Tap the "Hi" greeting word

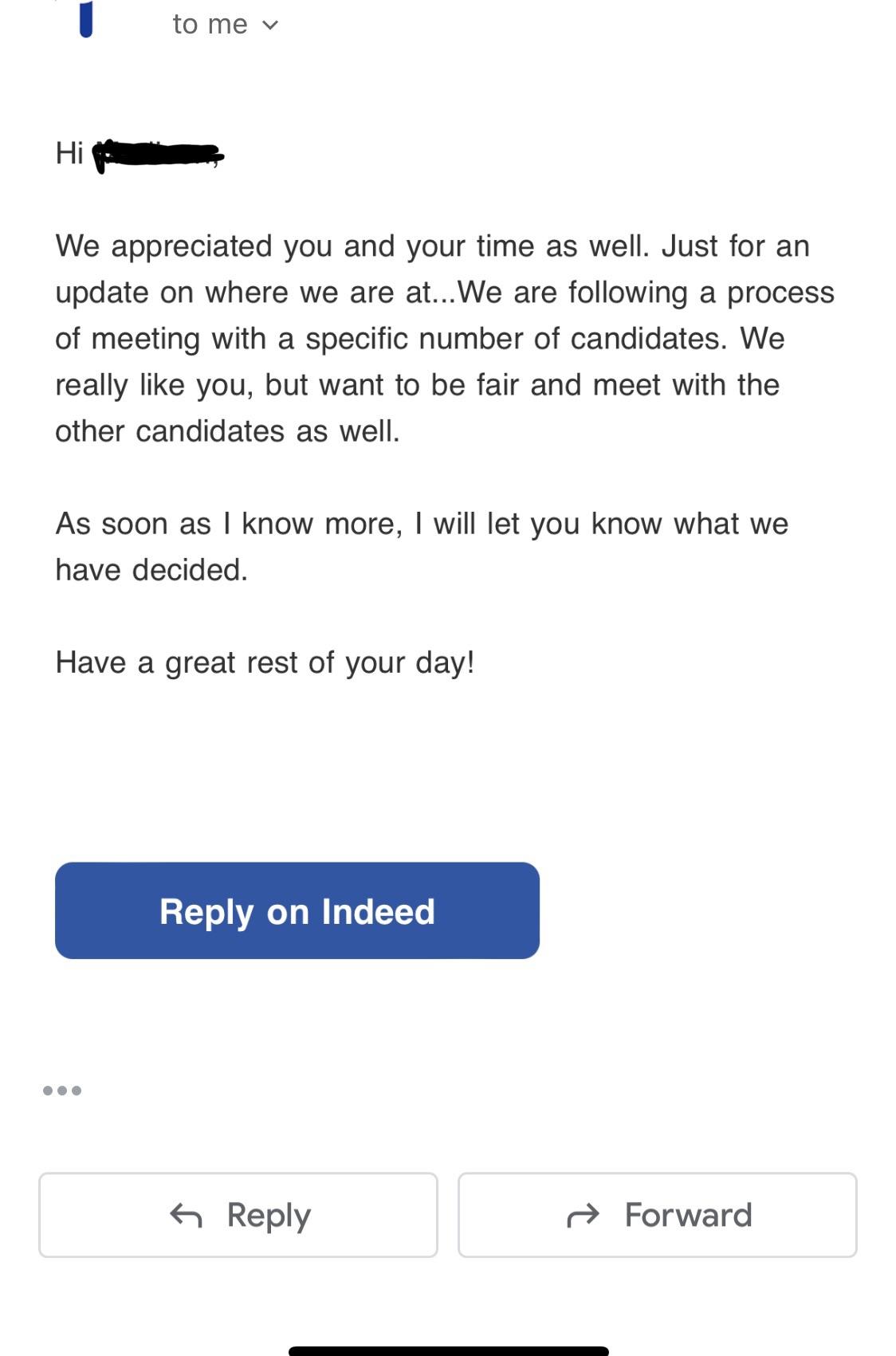69,153
